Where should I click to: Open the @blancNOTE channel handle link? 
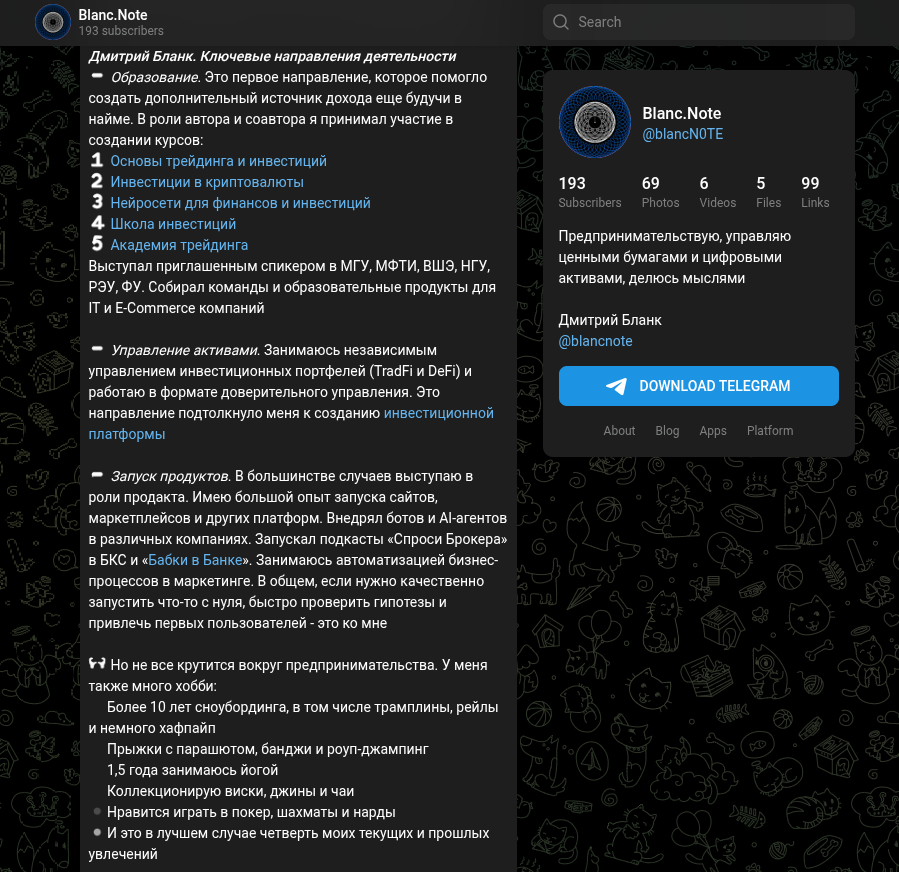point(682,134)
